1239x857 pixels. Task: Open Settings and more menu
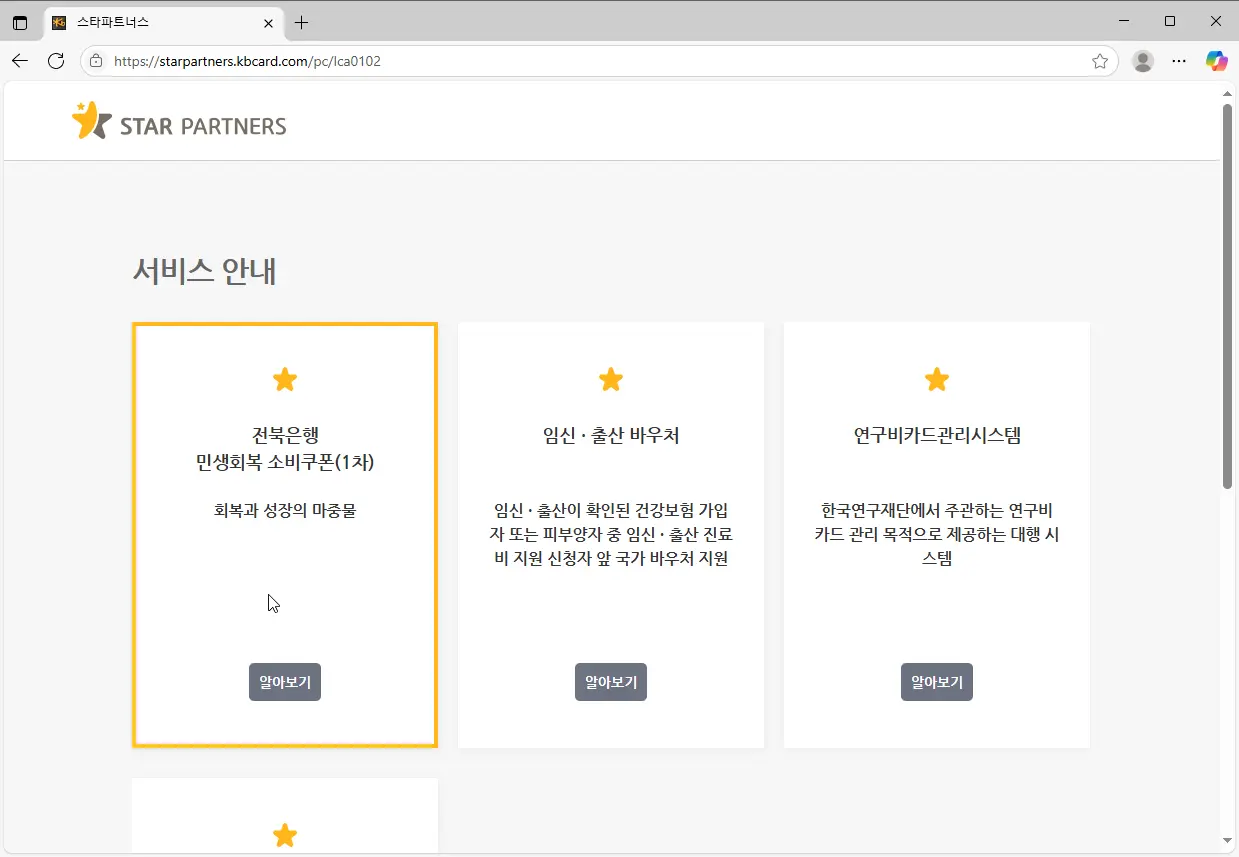1179,61
